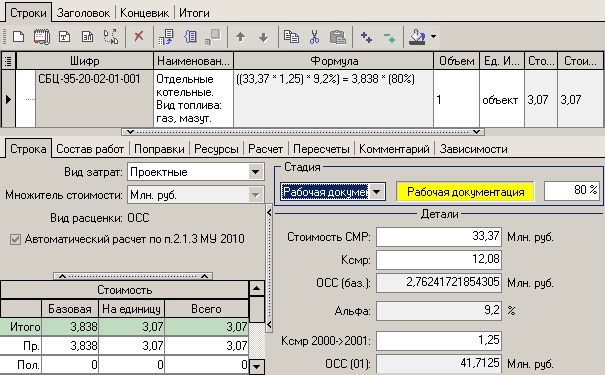
Task: Move the row down with the arrow icon
Action: tap(264, 37)
